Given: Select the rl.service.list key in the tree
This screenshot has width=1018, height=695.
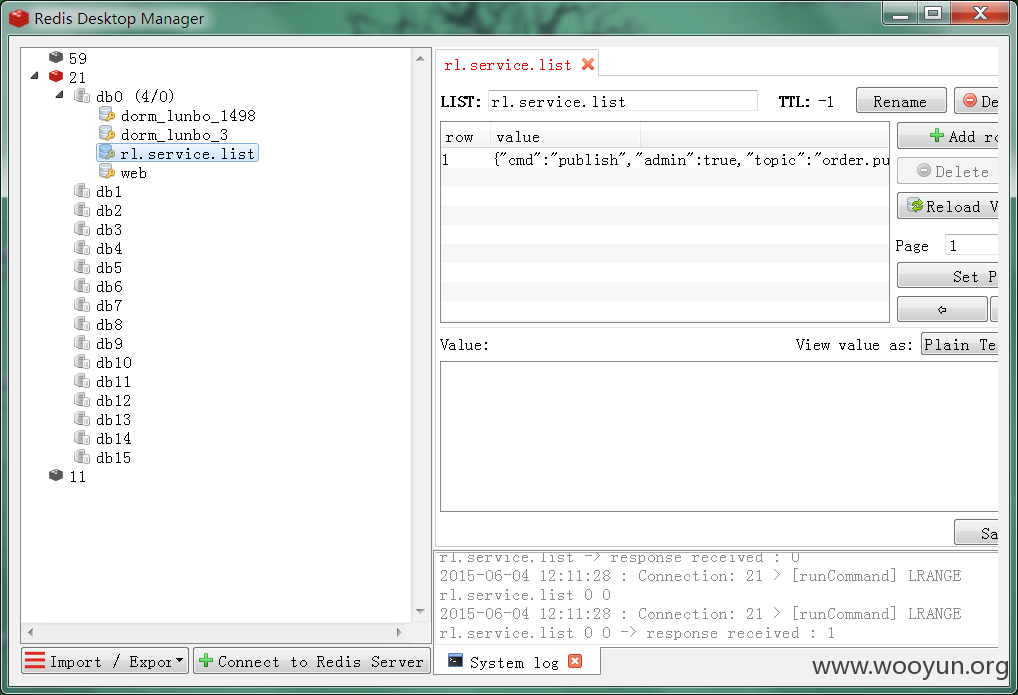Looking at the screenshot, I should (178, 153).
